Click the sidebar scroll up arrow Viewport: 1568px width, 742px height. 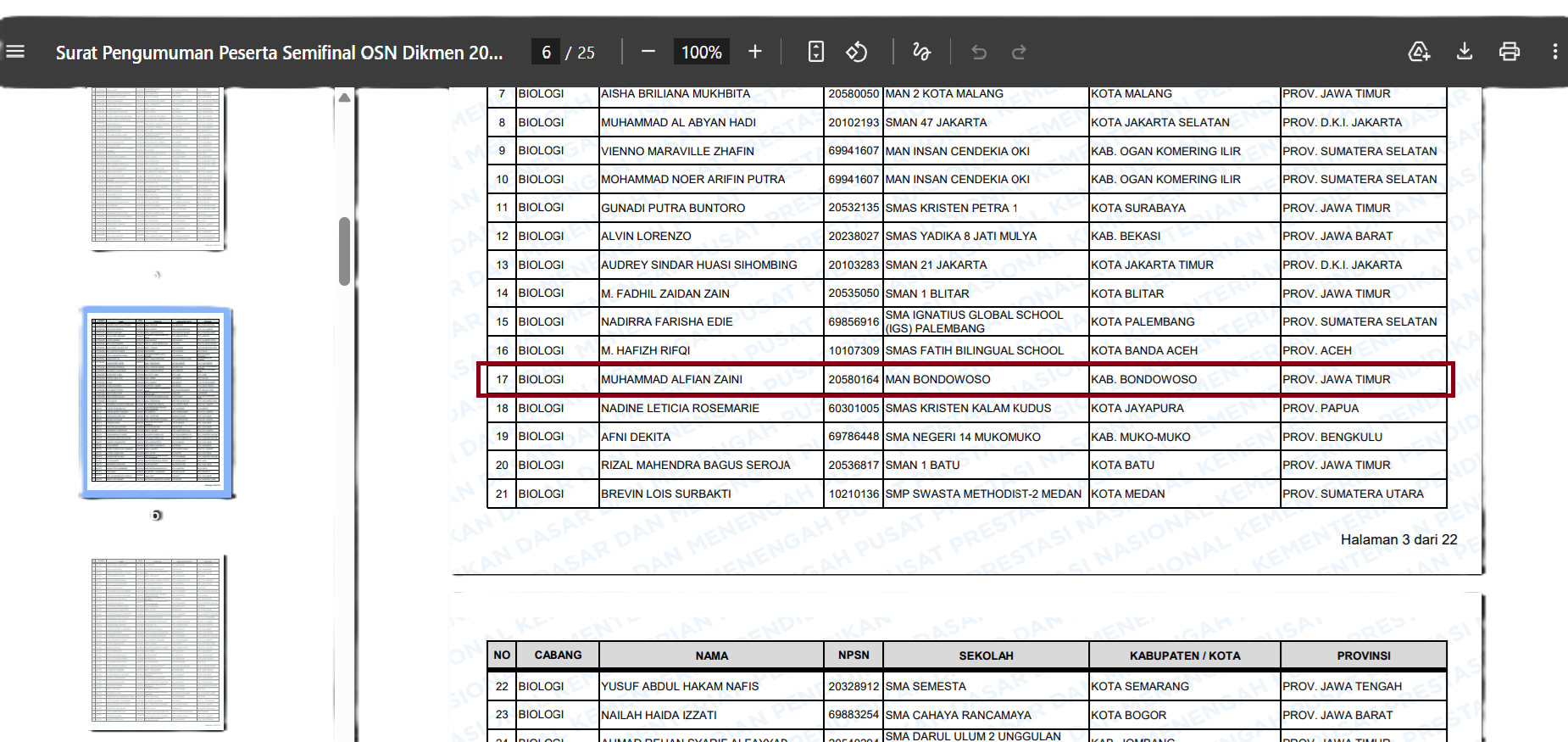click(344, 98)
